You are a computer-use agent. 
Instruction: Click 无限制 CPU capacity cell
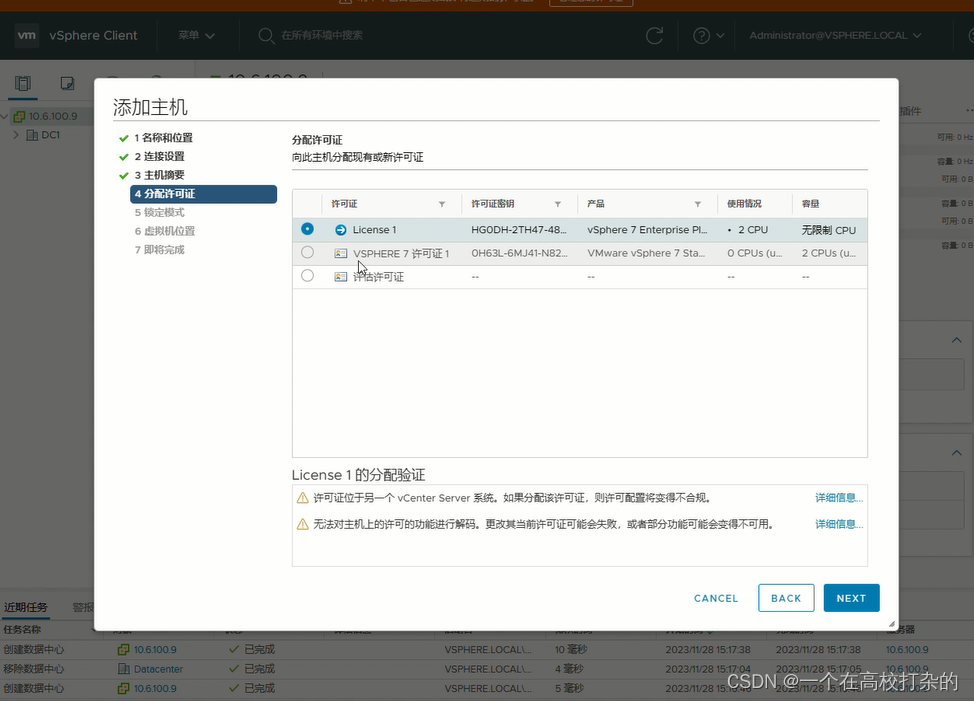click(x=829, y=230)
